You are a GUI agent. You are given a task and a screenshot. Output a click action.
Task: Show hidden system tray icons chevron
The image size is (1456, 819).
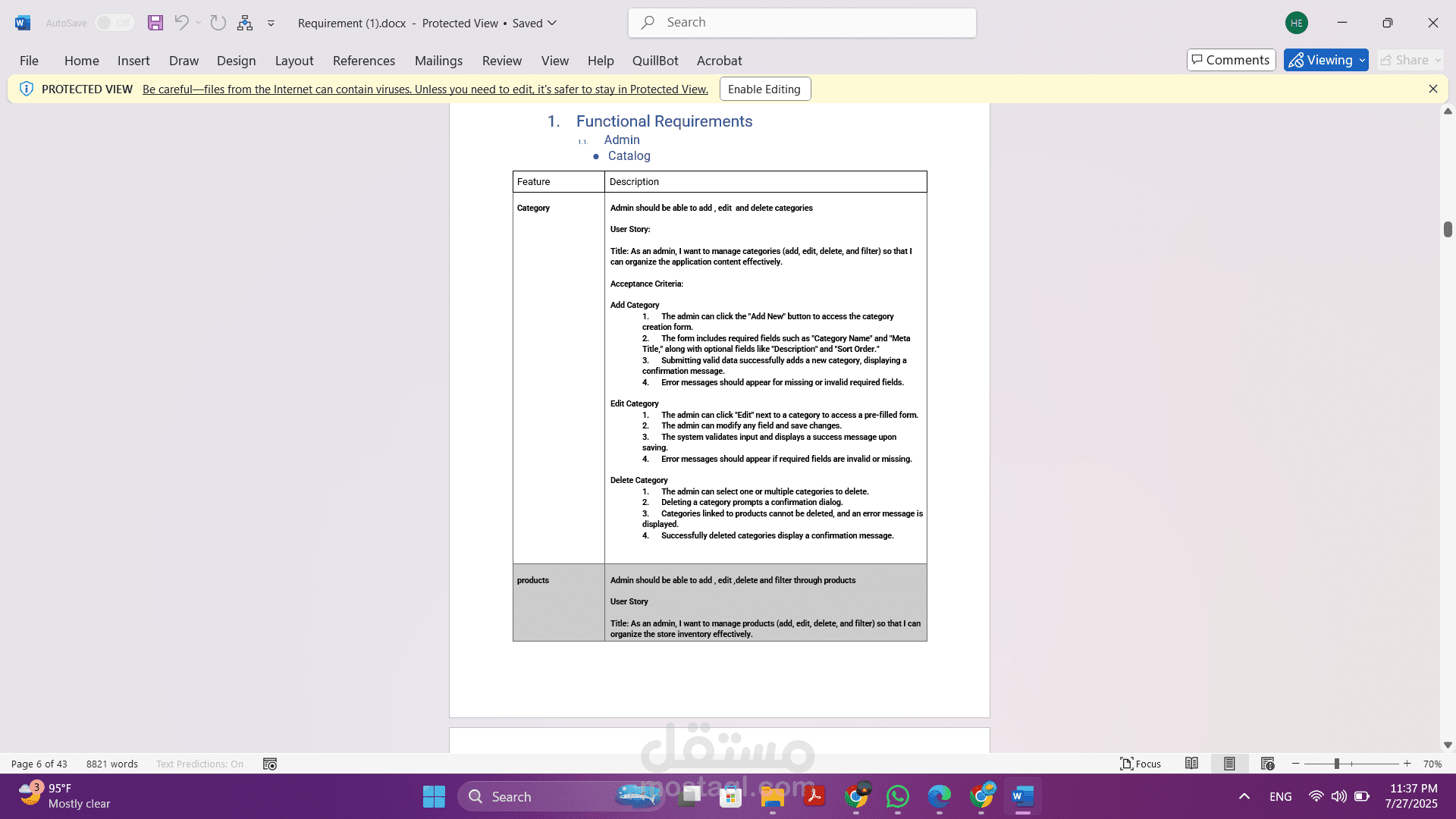1244,796
